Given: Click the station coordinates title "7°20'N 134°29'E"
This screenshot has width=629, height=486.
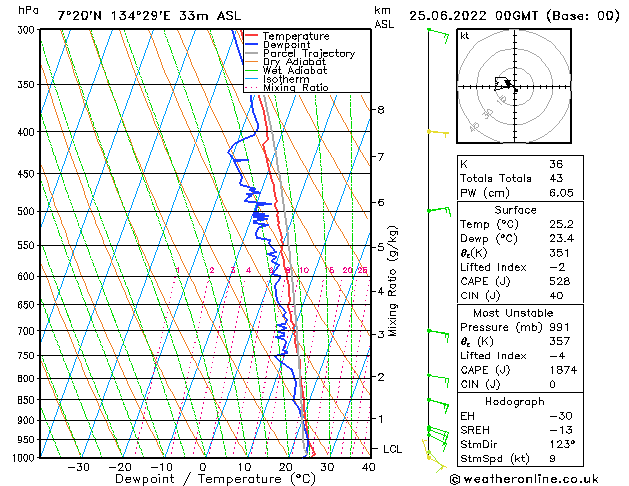Looking at the screenshot, I should [114, 16].
